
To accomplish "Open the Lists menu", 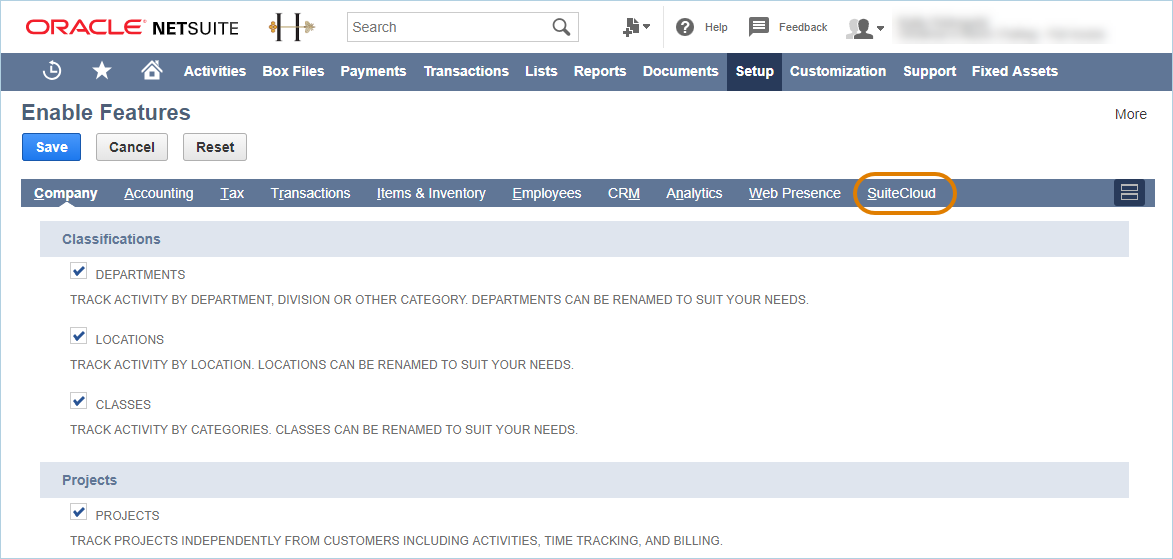I will 541,71.
